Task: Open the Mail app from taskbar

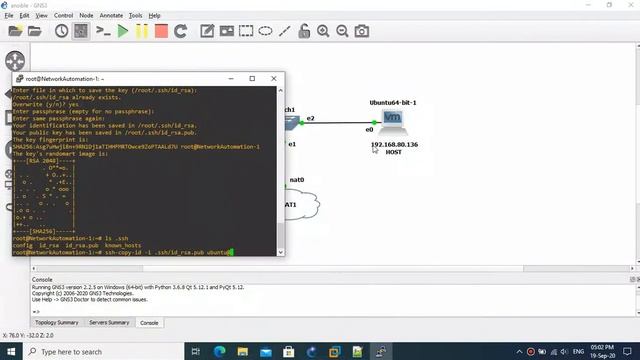Action: [x=266, y=351]
